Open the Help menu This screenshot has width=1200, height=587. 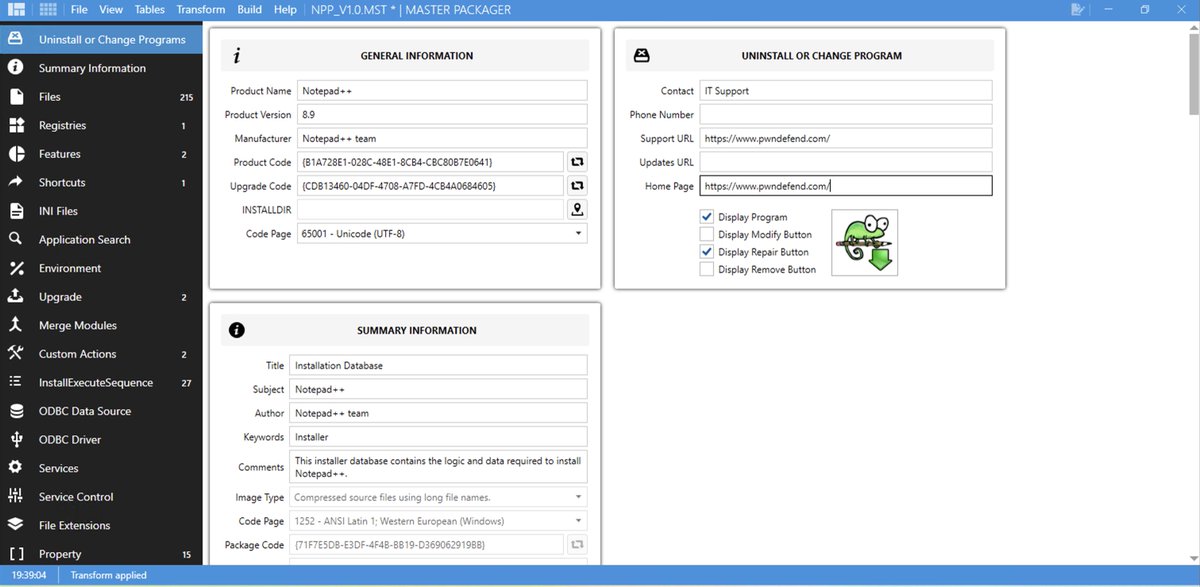click(x=285, y=9)
